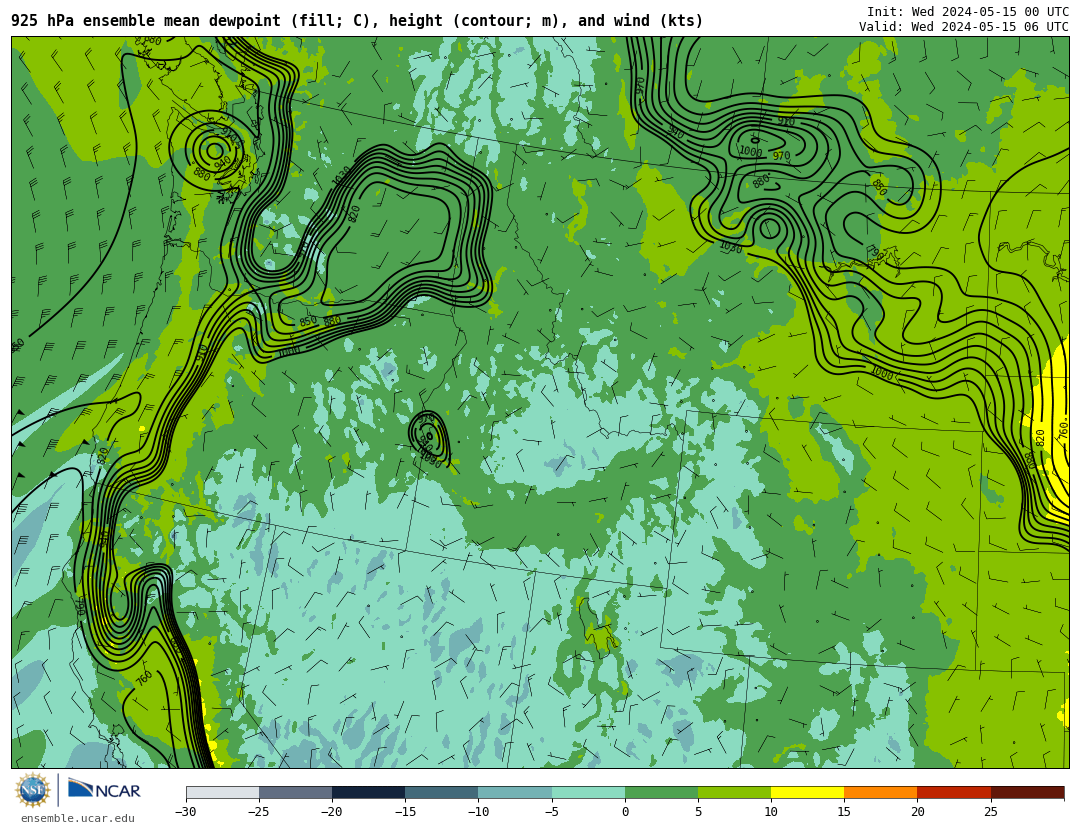Click the -25 colorbar tick label

pyautogui.click(x=258, y=812)
